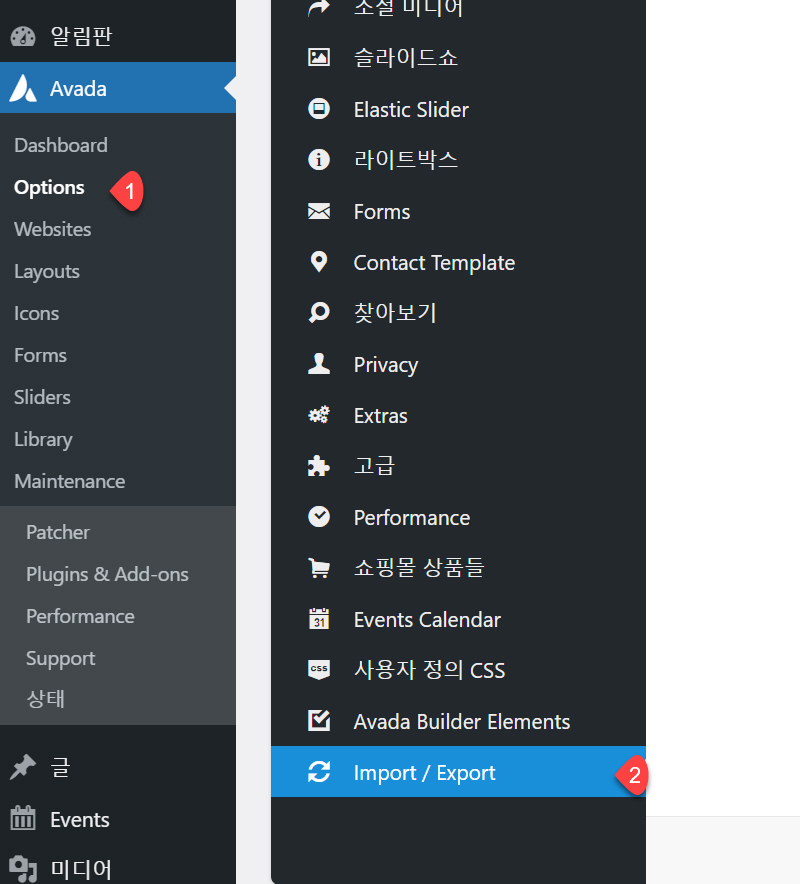800x884 pixels.
Task: Select the Import / Export tab
Action: click(x=458, y=772)
